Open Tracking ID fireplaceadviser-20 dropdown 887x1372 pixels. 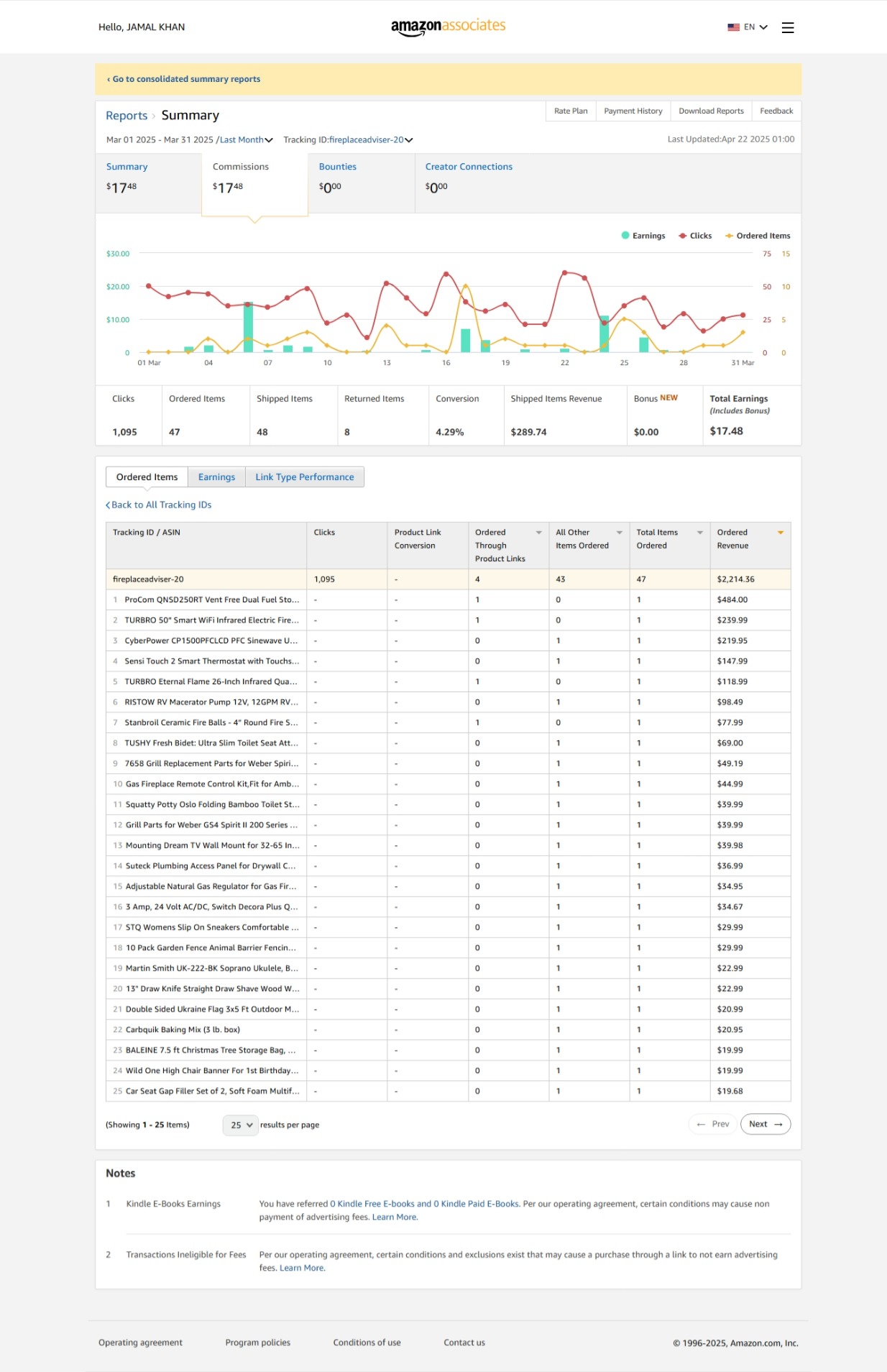[371, 140]
